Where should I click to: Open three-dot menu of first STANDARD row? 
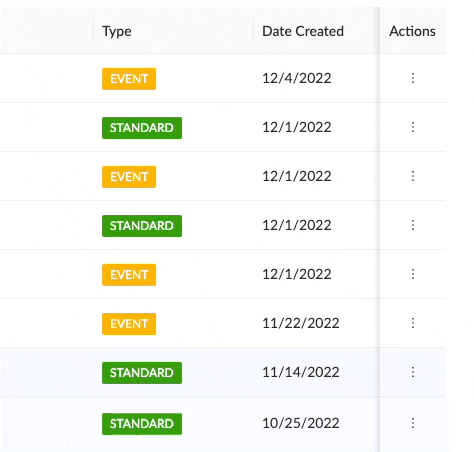[x=413, y=127]
